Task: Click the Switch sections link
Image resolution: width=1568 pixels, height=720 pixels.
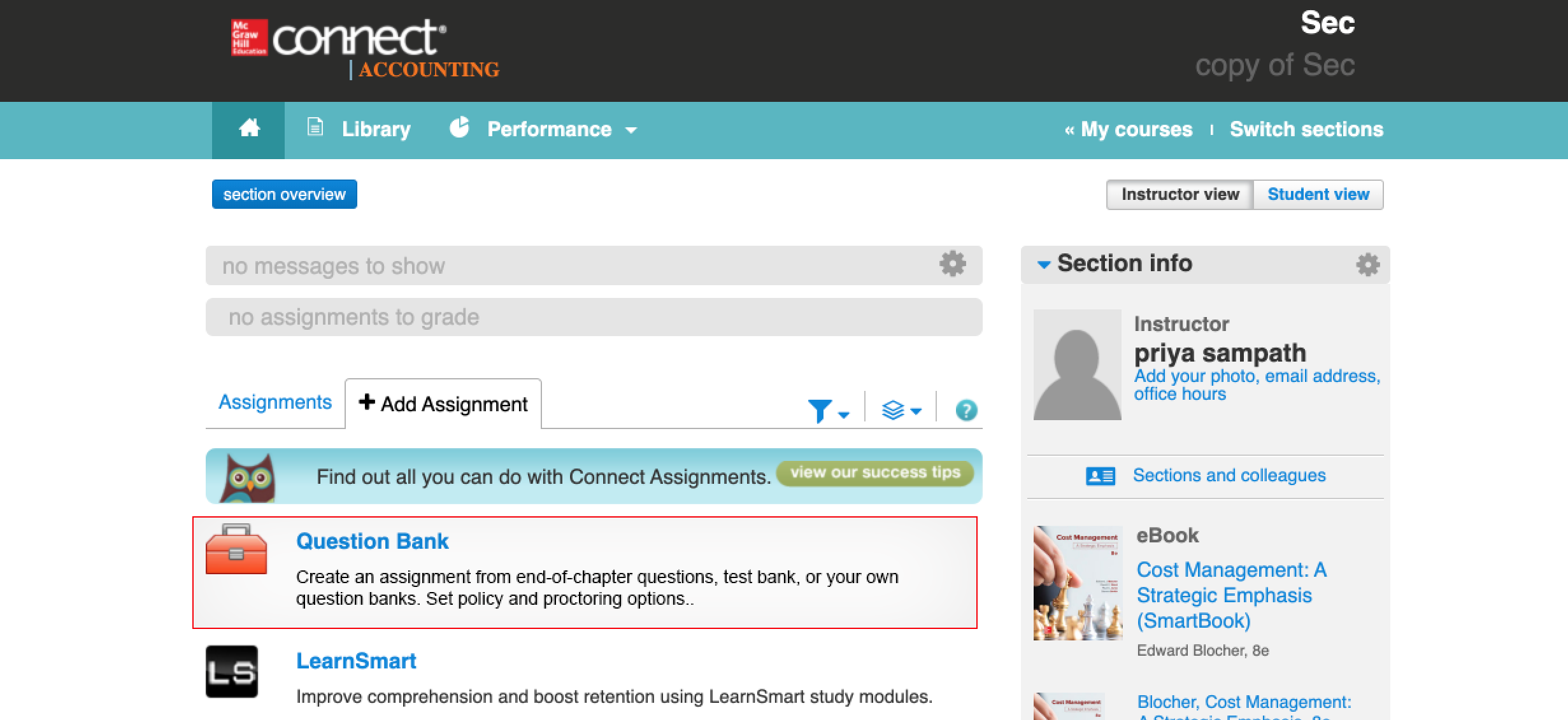Action: pyautogui.click(x=1306, y=129)
